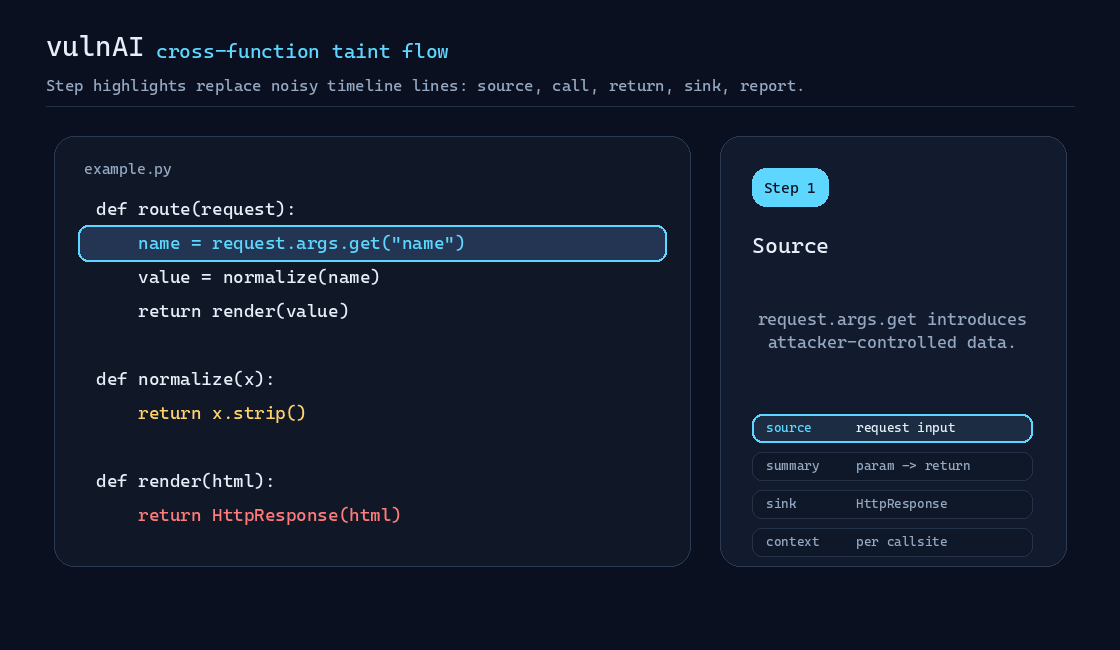Click the def render(html): line
Image resolution: width=1120 pixels, height=650 pixels.
pyautogui.click(x=185, y=481)
